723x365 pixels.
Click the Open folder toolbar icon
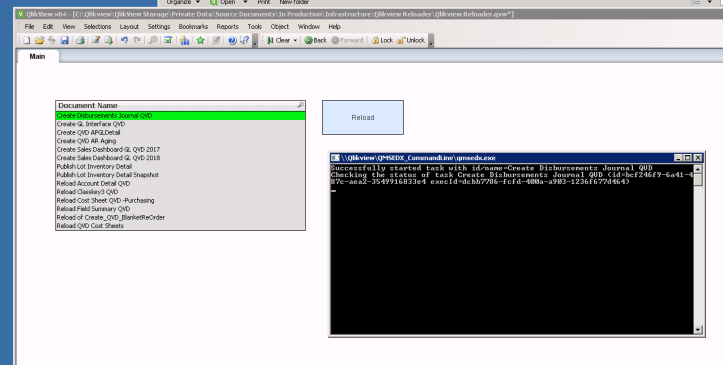coord(40,41)
